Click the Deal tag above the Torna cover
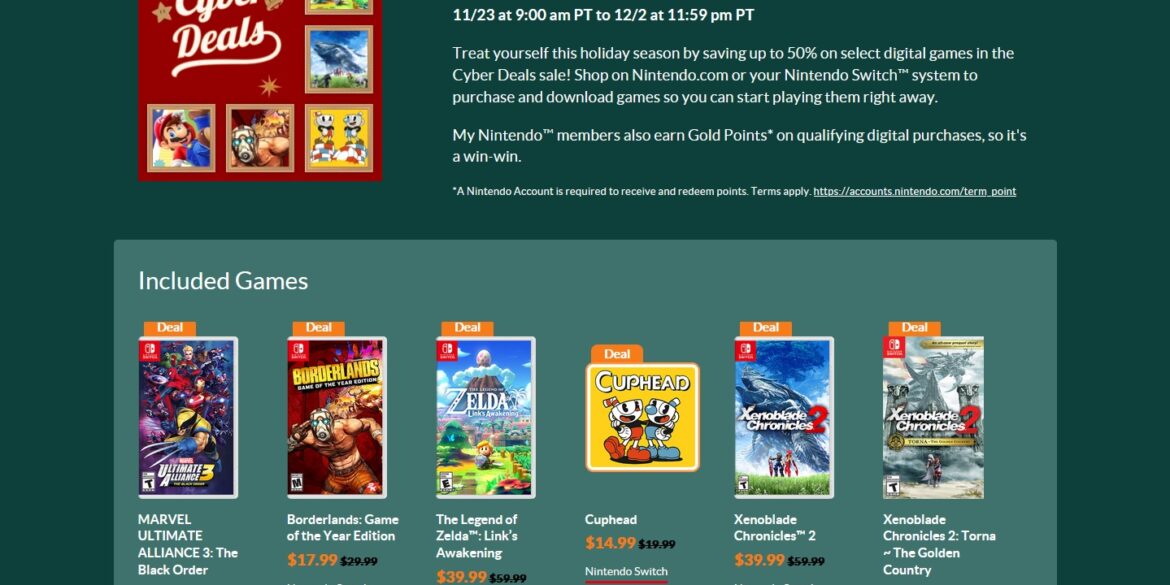 (915, 328)
